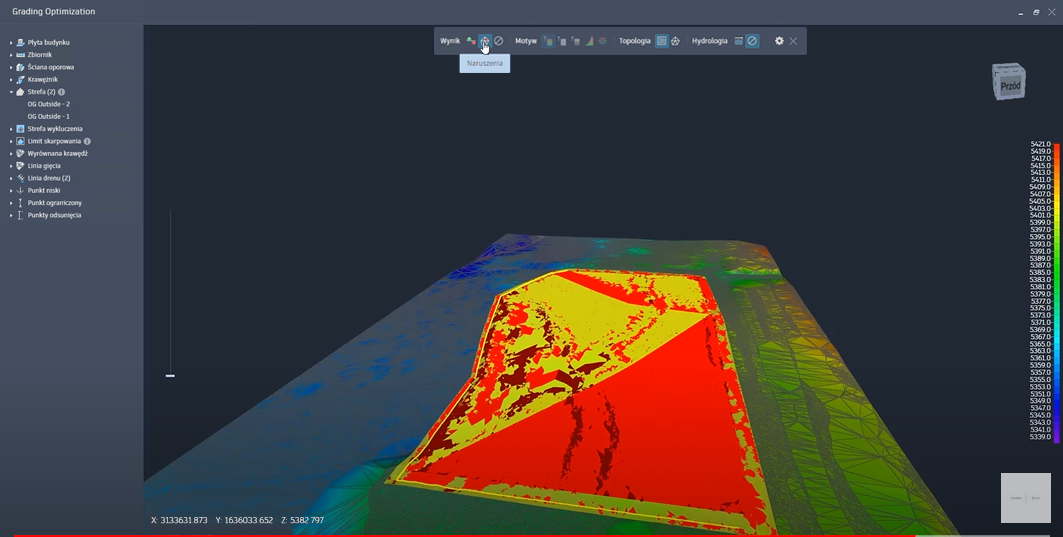1063x537 pixels.
Task: Click the 5421.0 value on the elevation legend
Action: pyautogui.click(x=1040, y=144)
